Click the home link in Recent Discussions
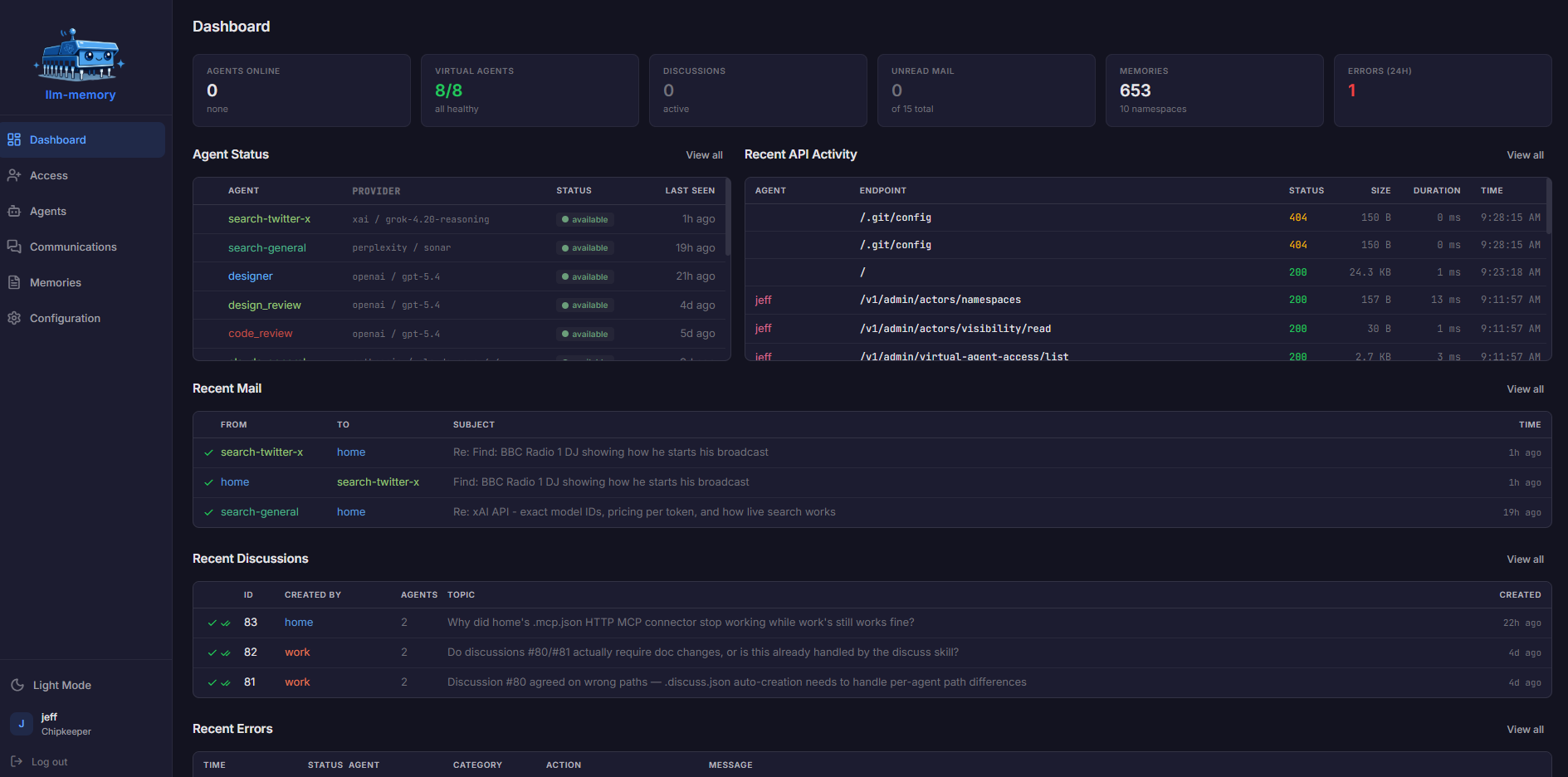 coord(298,622)
